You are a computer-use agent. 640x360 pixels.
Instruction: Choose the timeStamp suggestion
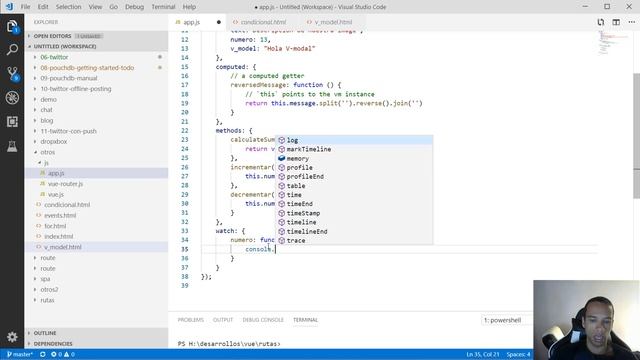coord(354,213)
